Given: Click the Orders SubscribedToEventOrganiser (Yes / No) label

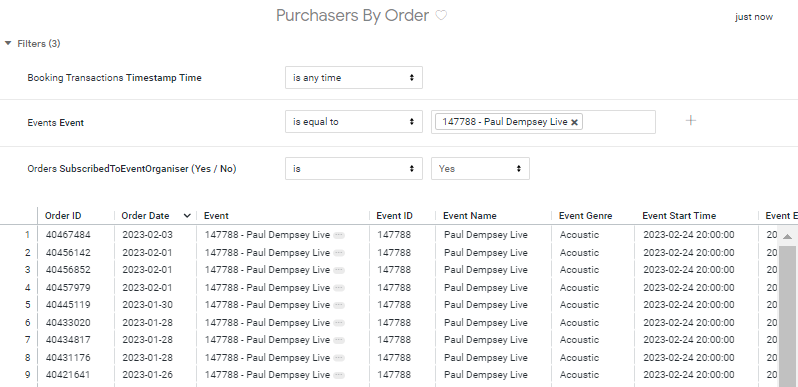Looking at the screenshot, I should [x=132, y=169].
